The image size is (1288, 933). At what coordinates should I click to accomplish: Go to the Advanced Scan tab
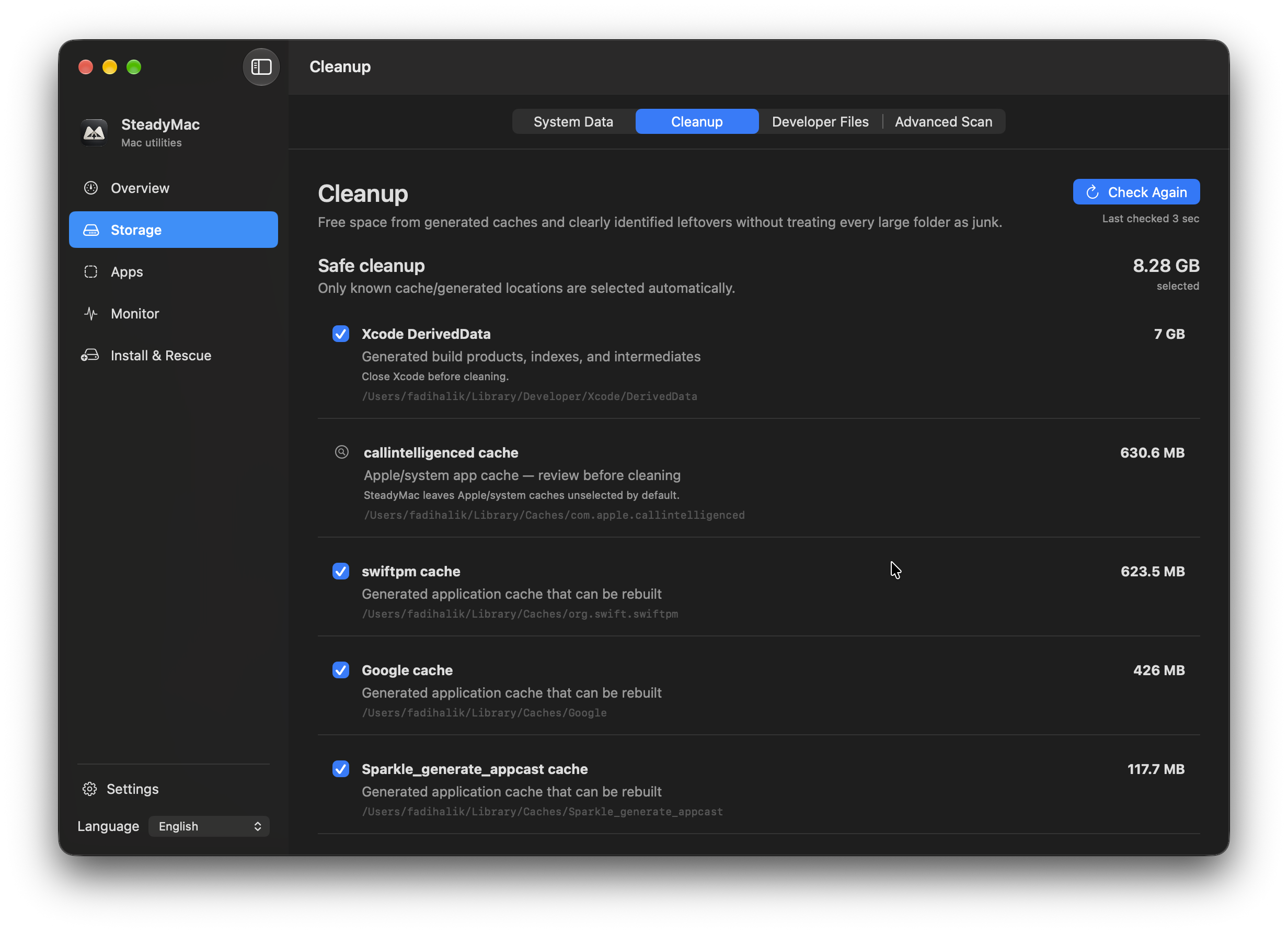pos(944,122)
